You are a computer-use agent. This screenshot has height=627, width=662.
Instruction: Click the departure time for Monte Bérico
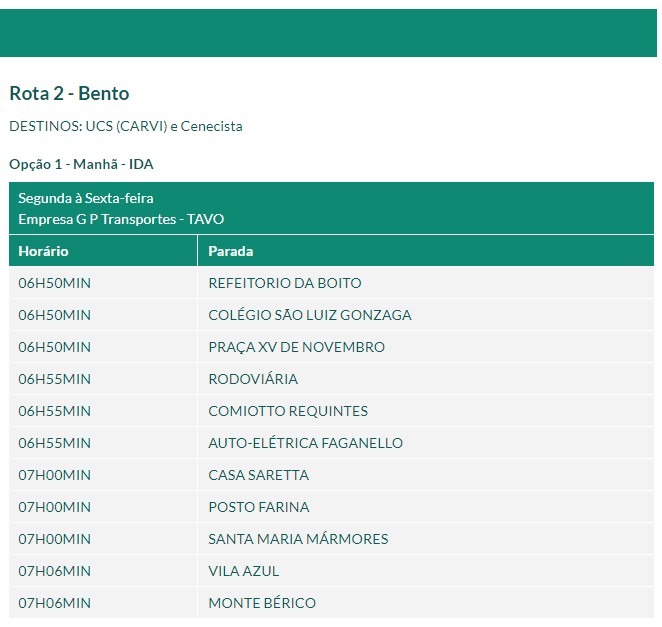click(x=55, y=603)
